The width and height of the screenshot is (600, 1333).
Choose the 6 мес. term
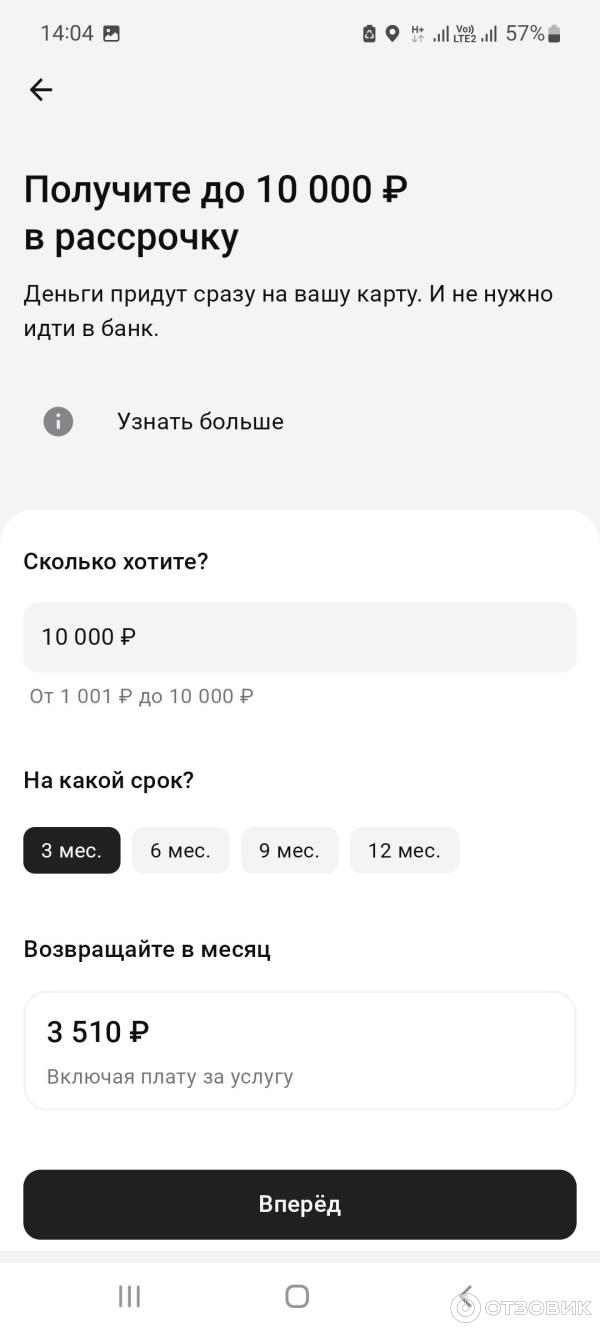(180, 851)
